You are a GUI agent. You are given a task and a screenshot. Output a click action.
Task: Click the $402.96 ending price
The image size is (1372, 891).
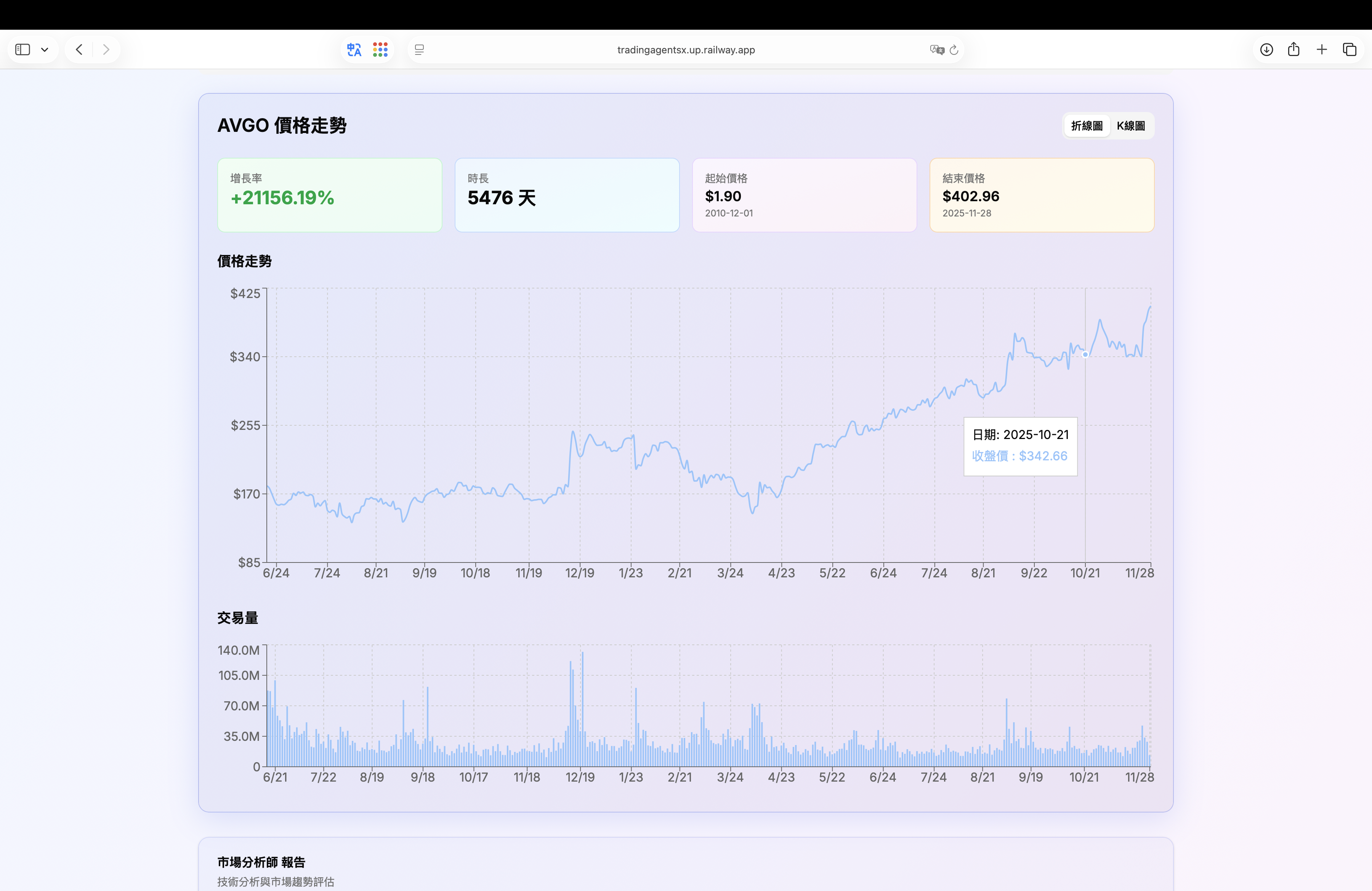(971, 196)
